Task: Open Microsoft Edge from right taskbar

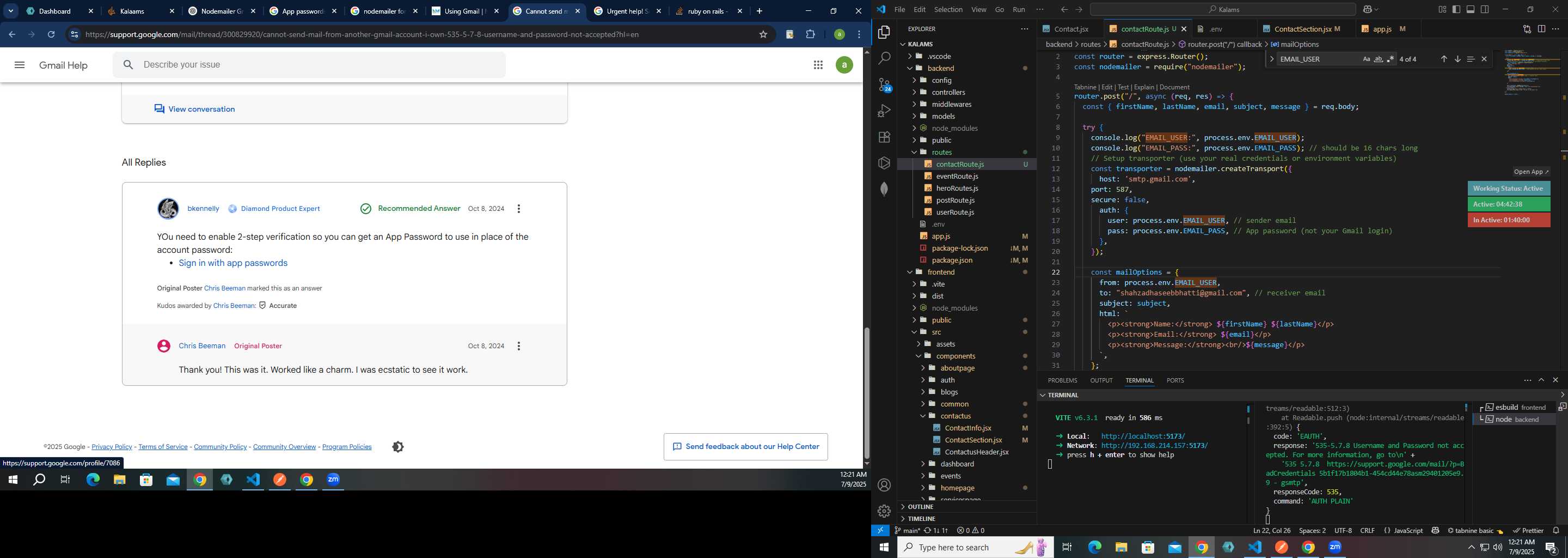Action: pos(1094,547)
